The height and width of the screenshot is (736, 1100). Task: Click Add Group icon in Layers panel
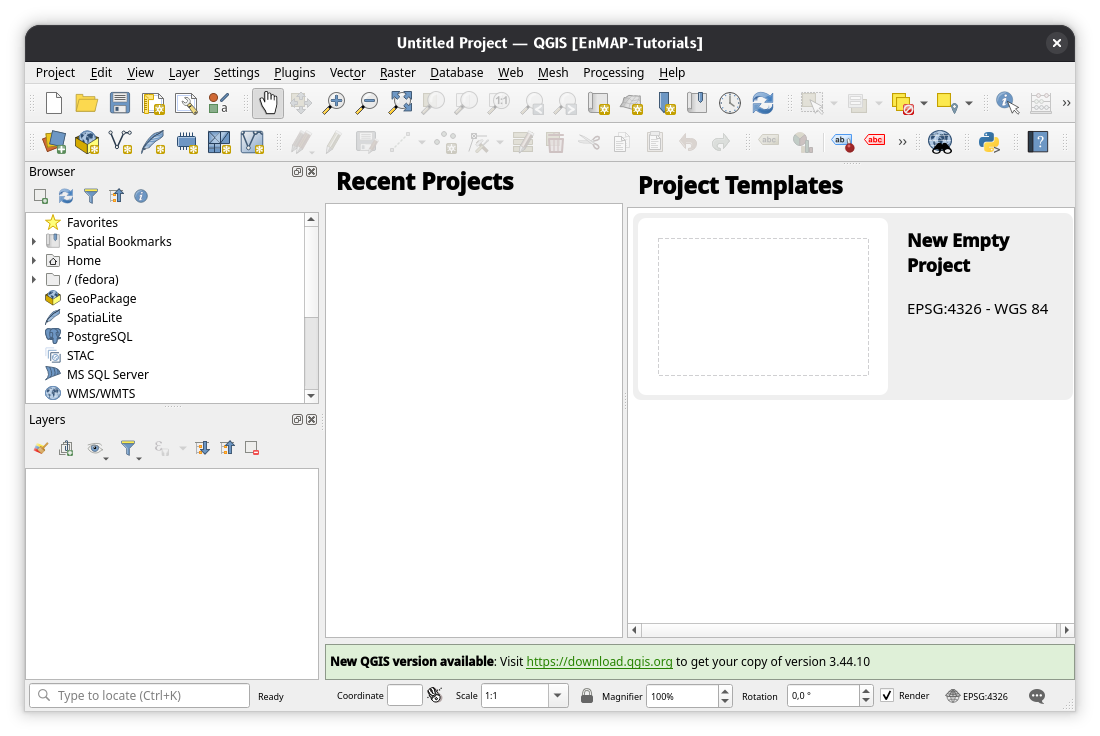66,448
